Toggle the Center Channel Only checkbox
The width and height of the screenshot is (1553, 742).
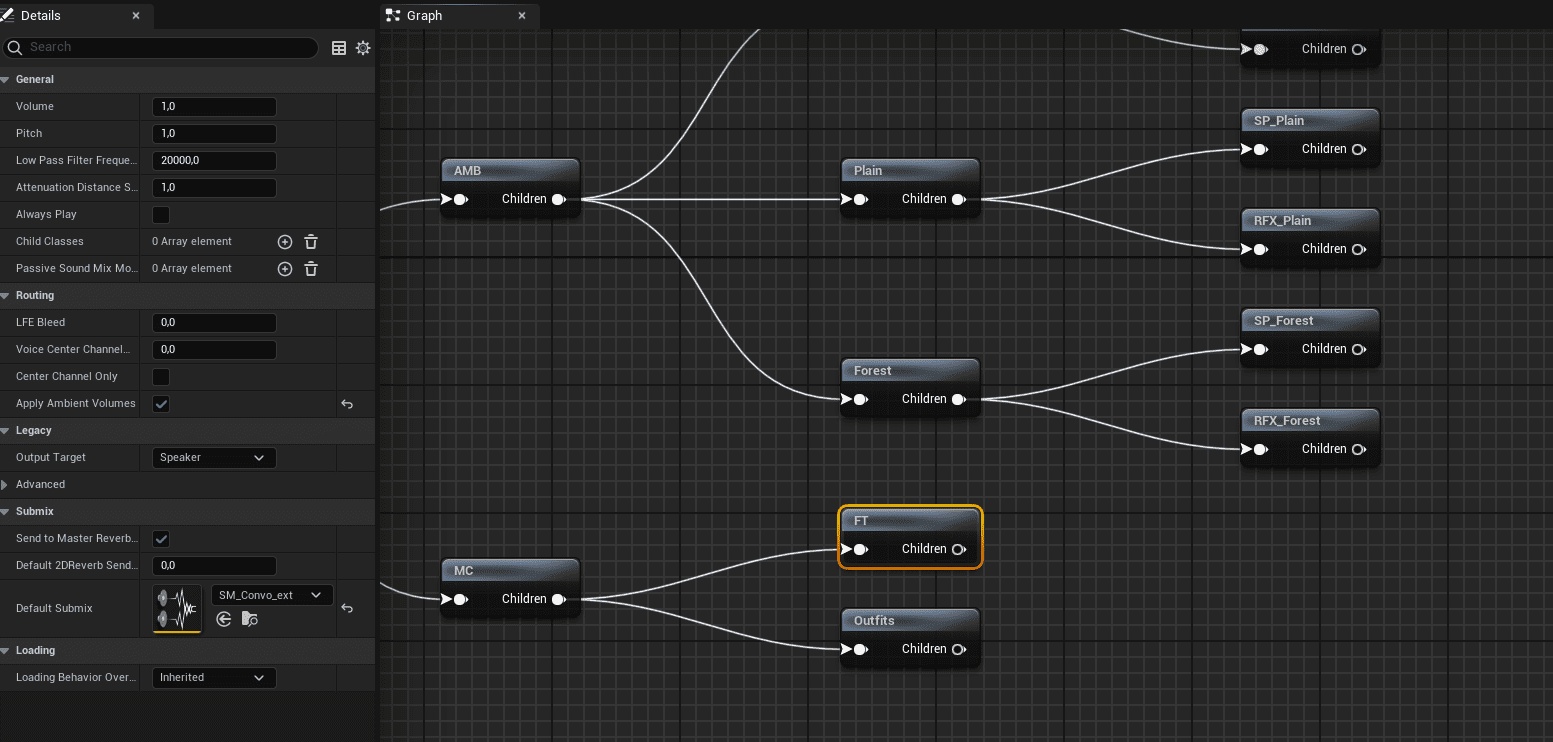click(x=161, y=377)
